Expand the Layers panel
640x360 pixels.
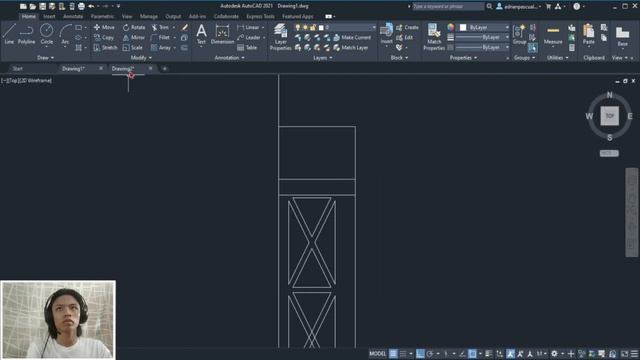coord(322,58)
